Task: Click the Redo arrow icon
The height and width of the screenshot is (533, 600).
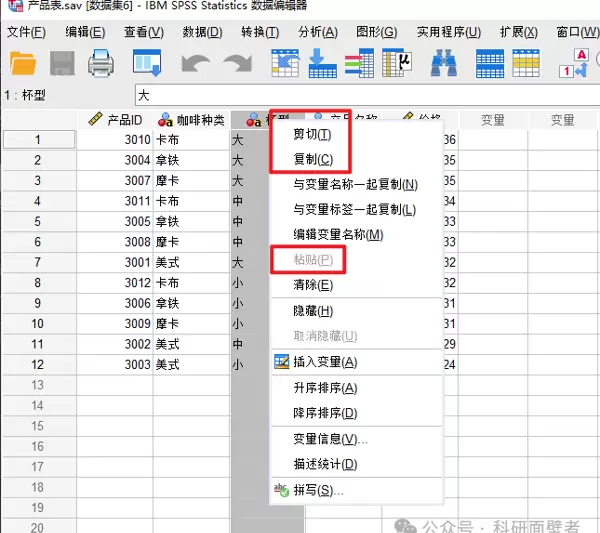Action: pyautogui.click(x=237, y=64)
